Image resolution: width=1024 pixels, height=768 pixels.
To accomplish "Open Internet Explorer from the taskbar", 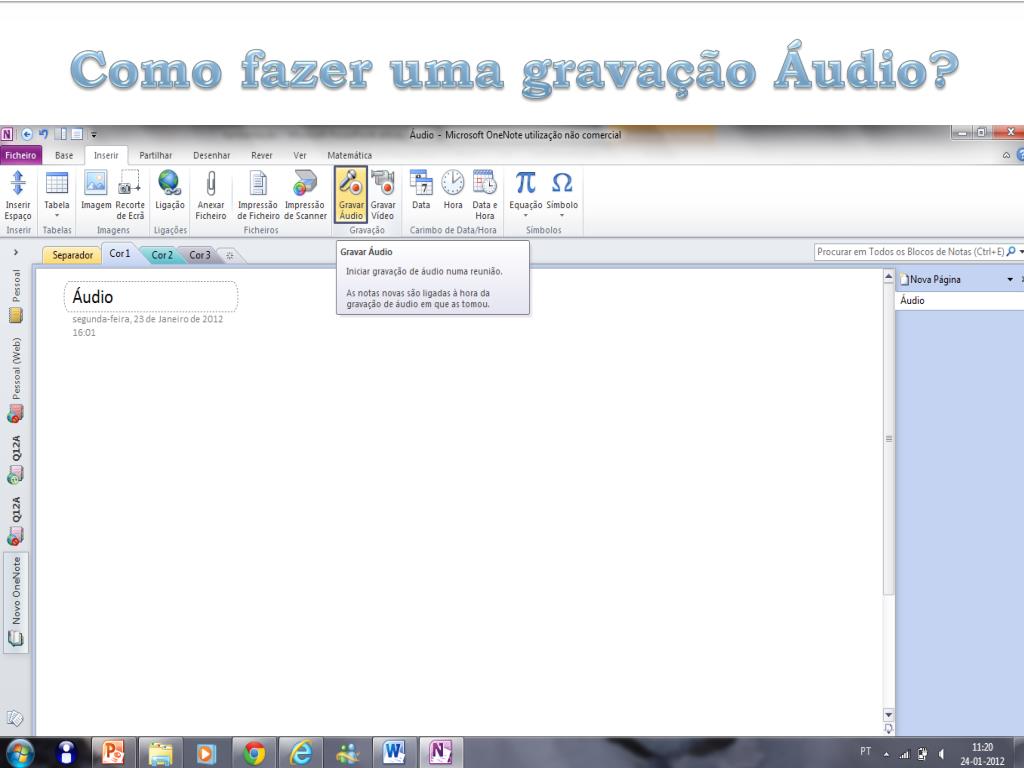I will 301,753.
